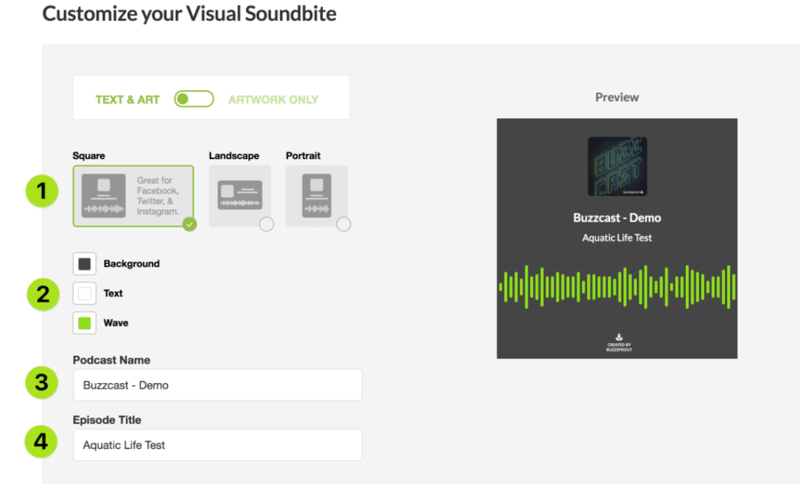Click the ARTWORK ONLY label
800x484 pixels.
pos(273,99)
